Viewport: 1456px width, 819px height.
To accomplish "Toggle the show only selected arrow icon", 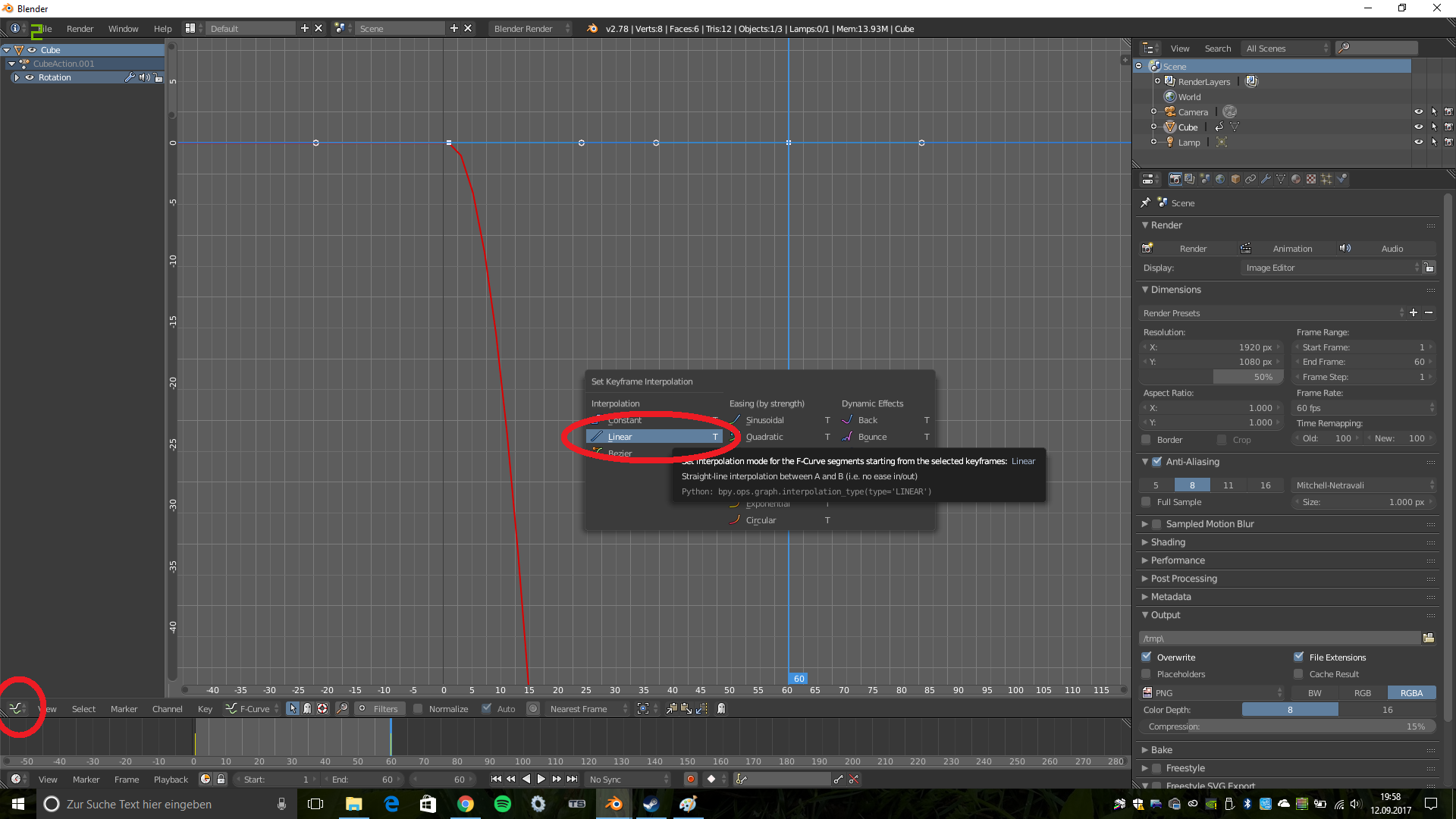I will point(293,708).
